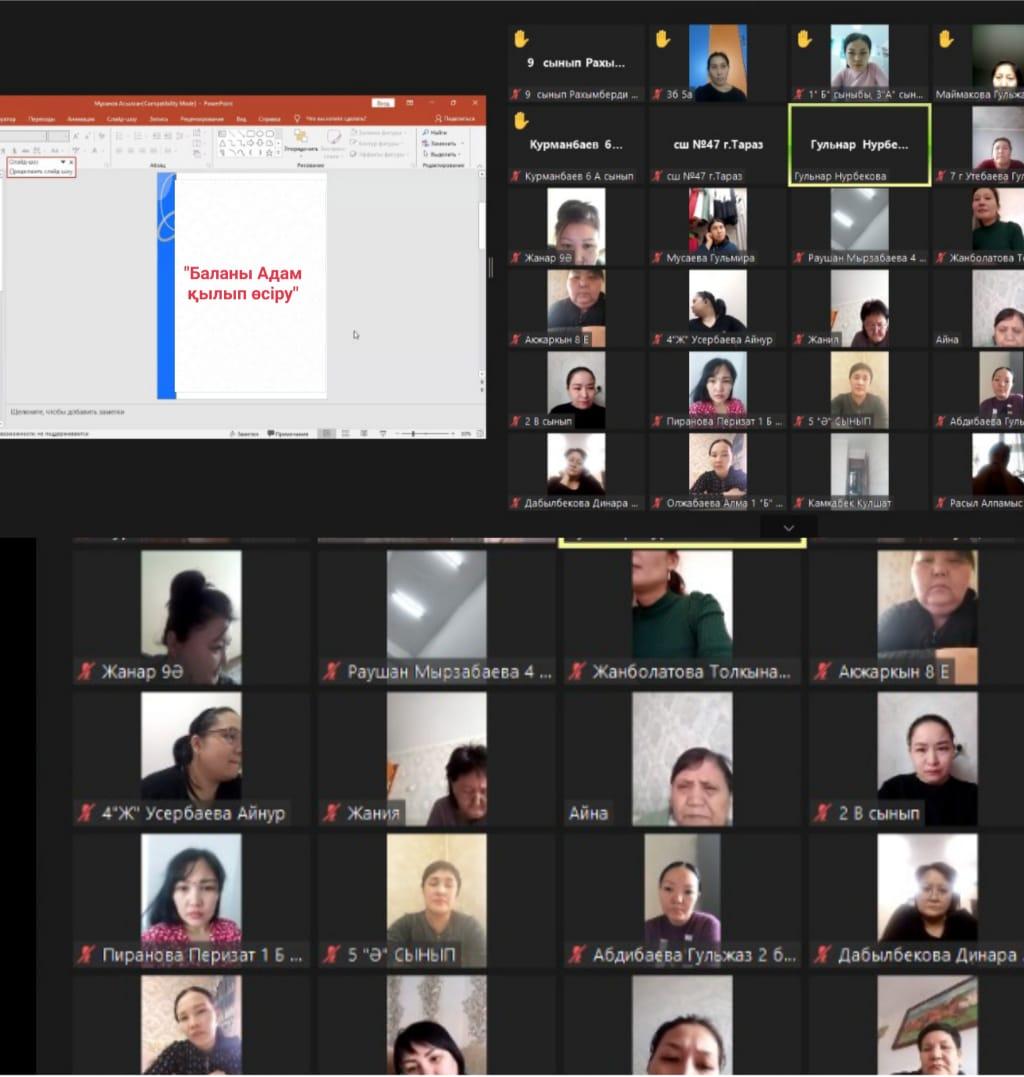The width and height of the screenshot is (1024, 1077).
Task: Open dropdown arrow in Слайд-шоу floating box
Action: 63,162
